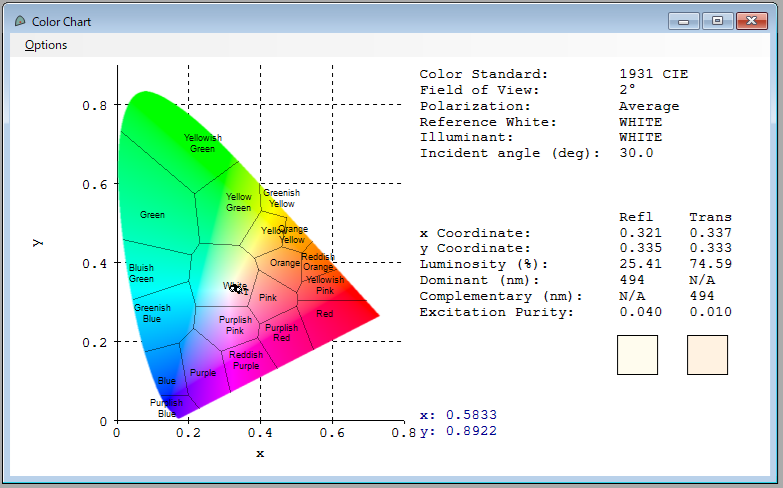Click the Red region of the color chart
The width and height of the screenshot is (783, 488).
(325, 314)
